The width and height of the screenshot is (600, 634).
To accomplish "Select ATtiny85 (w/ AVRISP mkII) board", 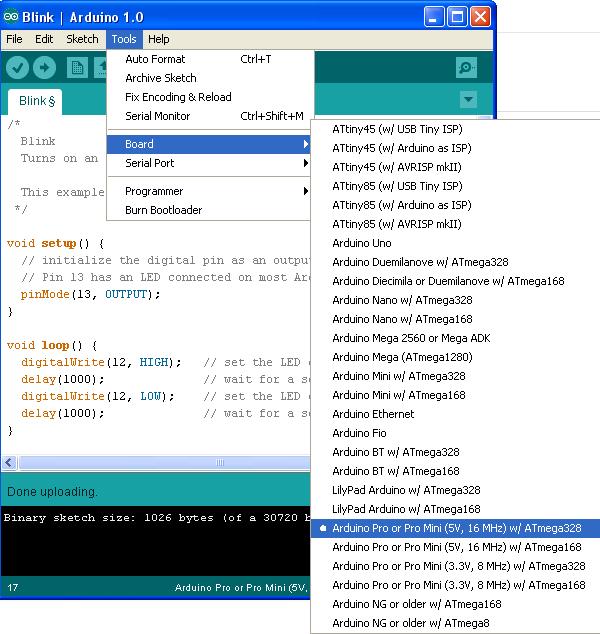I will (x=456, y=224).
